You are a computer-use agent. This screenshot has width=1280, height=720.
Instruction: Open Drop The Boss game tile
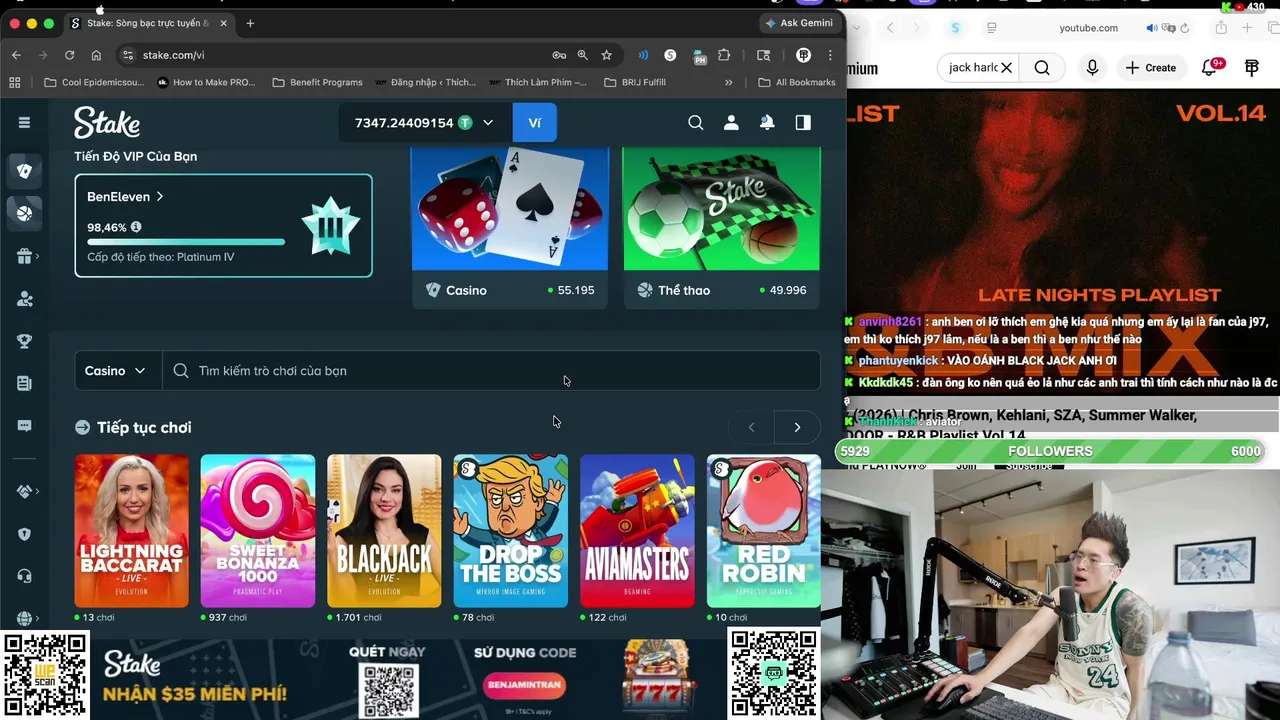click(x=511, y=531)
